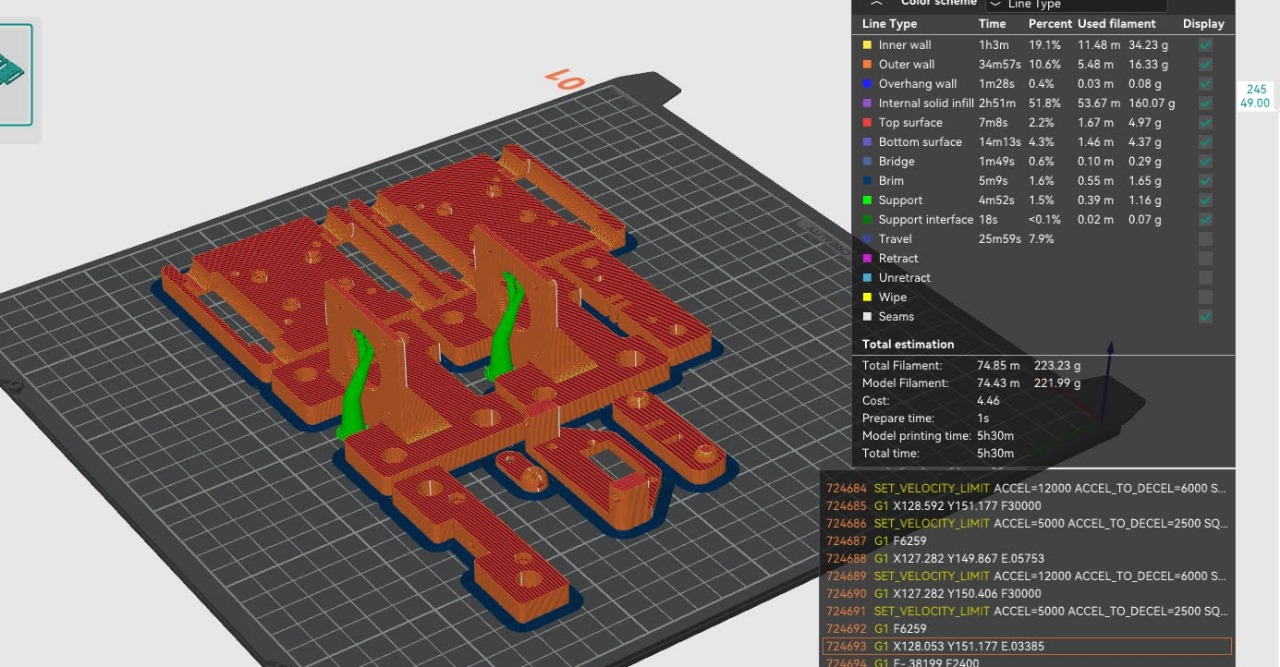Click the 'Internal solid infill' row label
Image resolution: width=1280 pixels, height=667 pixels.
point(926,103)
